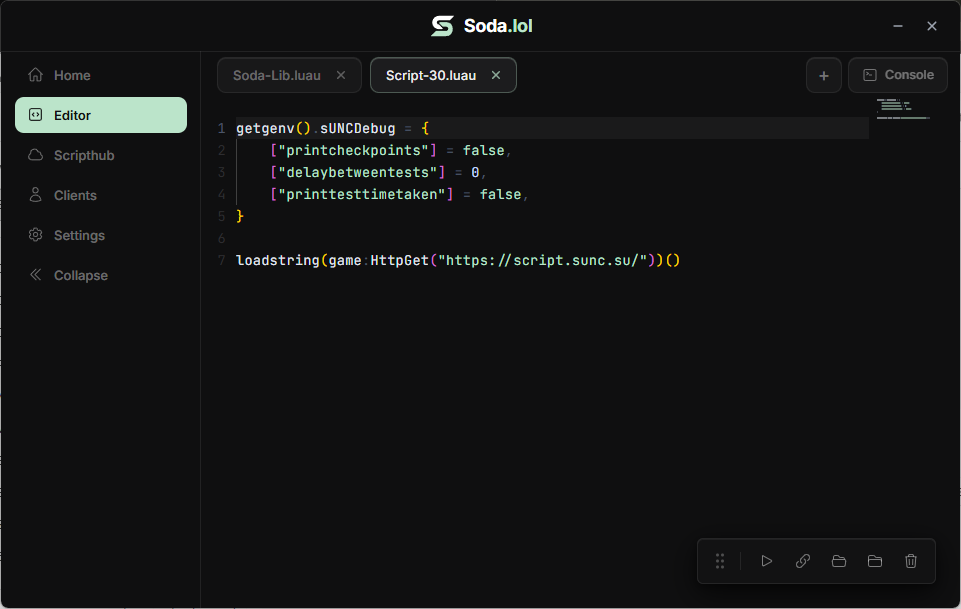Close the Soda-Lib.luau tab
This screenshot has width=961, height=609.
click(x=341, y=75)
